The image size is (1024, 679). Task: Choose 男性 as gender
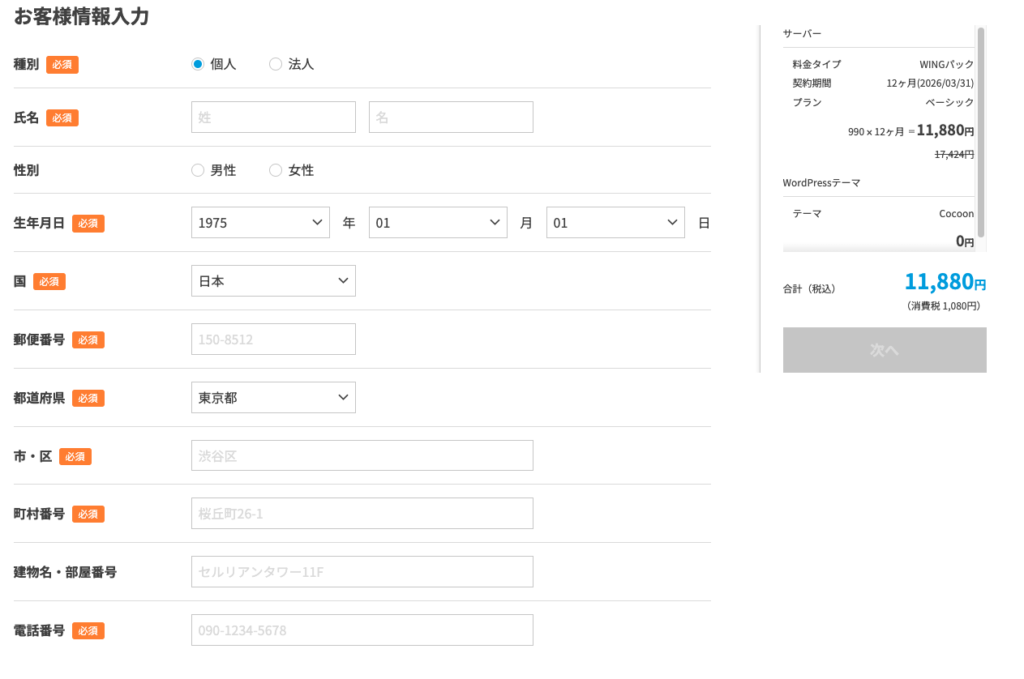coord(198,171)
